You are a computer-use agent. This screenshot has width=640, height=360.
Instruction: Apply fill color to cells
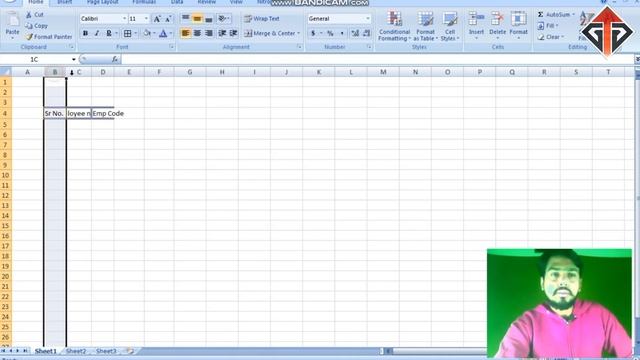147,33
